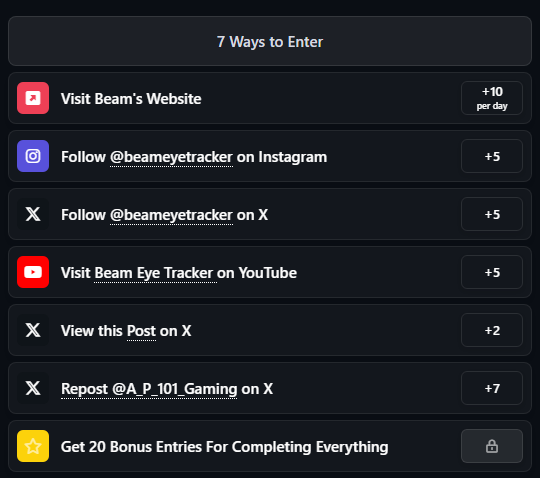Click the X icon next to View this Post
This screenshot has height=478, width=540.
pos(33,330)
